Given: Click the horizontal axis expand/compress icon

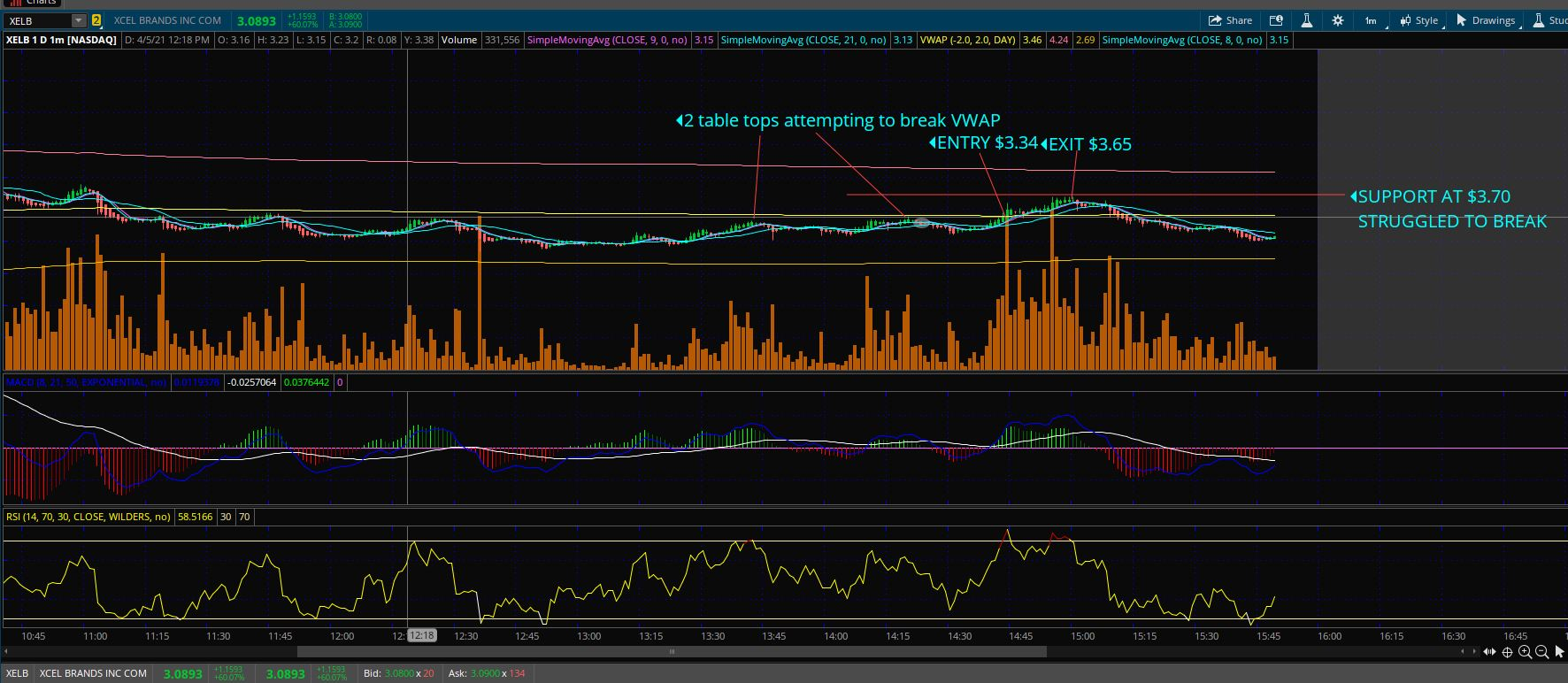Looking at the screenshot, I should pyautogui.click(x=1489, y=652).
